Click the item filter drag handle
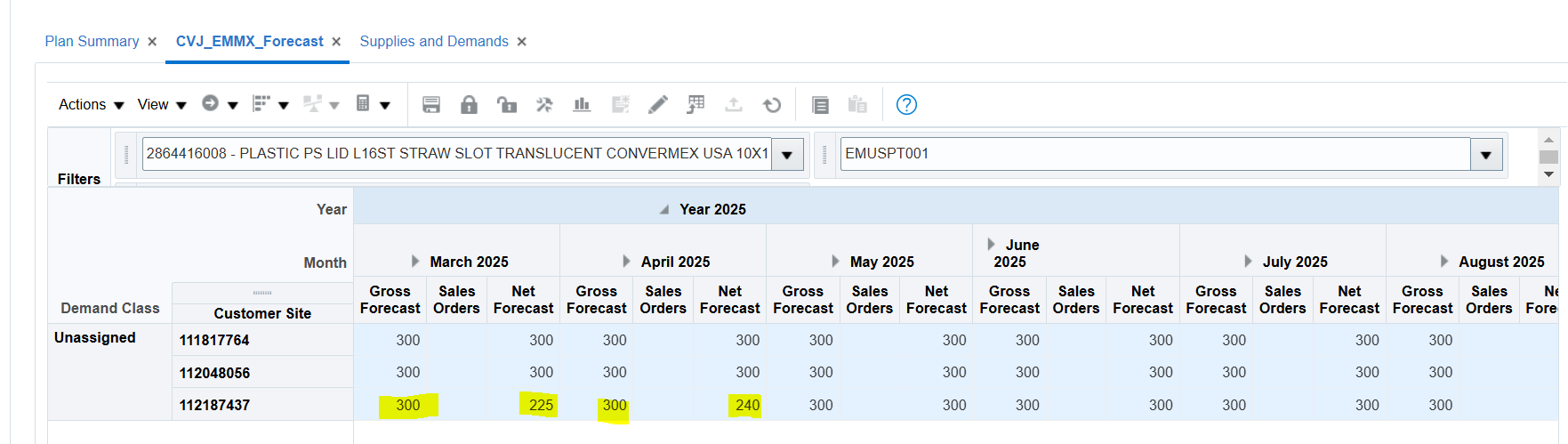 (x=126, y=155)
